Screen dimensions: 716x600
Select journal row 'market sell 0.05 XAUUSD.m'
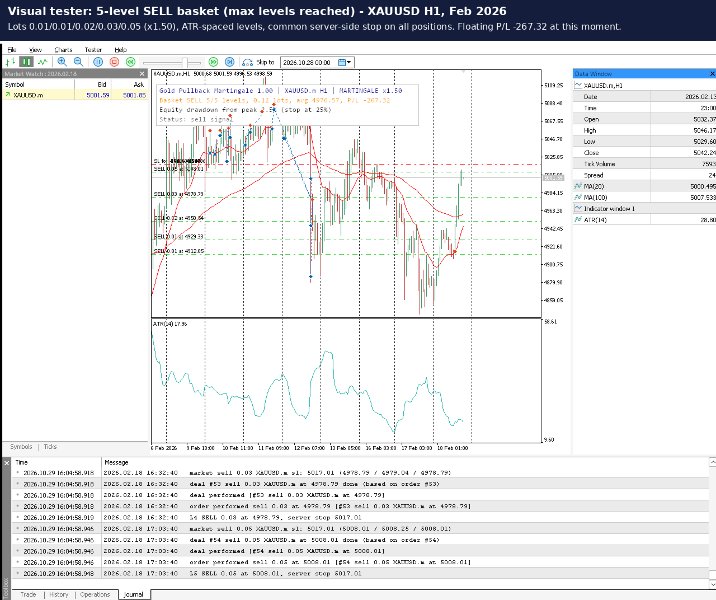360,528
